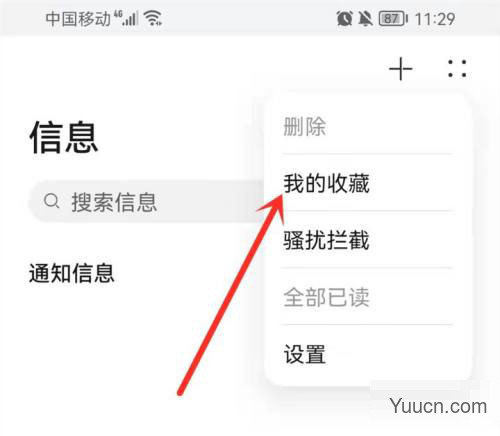
Task: Tap the battery level indicator
Action: 393,18
